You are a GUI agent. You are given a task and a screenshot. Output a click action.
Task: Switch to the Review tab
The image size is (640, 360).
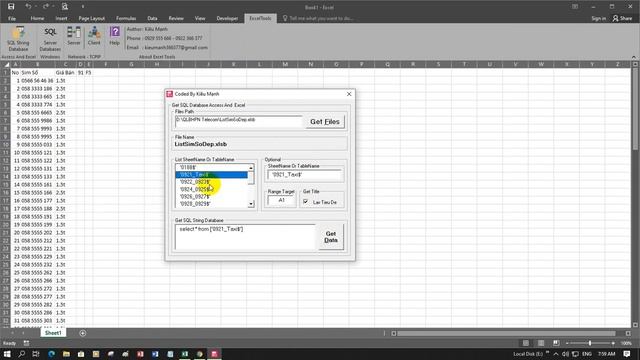176,18
